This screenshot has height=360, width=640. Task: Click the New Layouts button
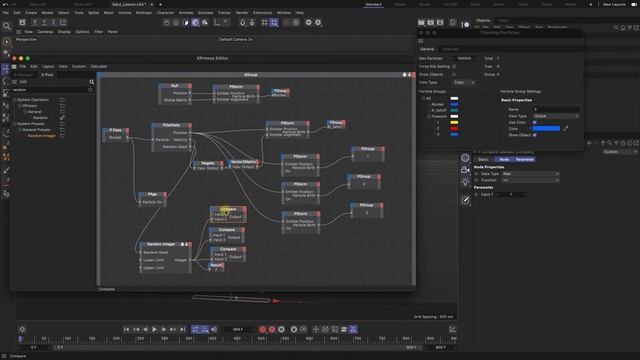pos(614,4)
